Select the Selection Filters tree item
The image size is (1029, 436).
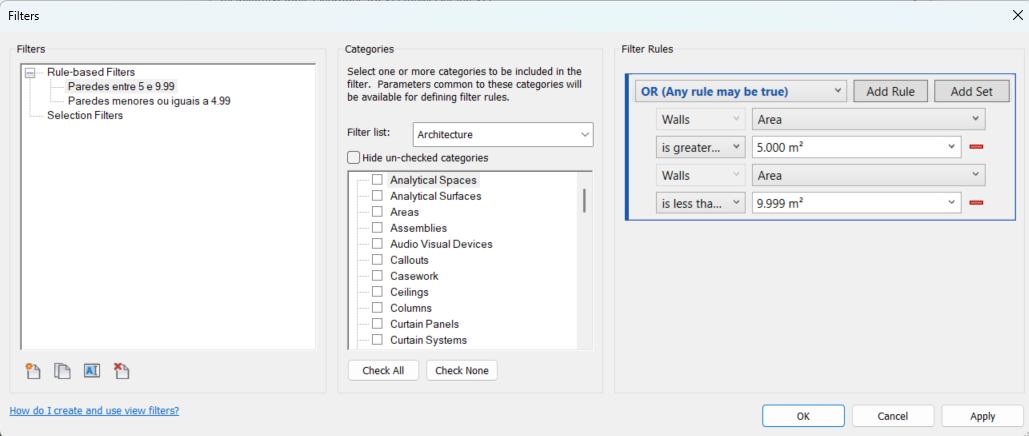coord(85,115)
